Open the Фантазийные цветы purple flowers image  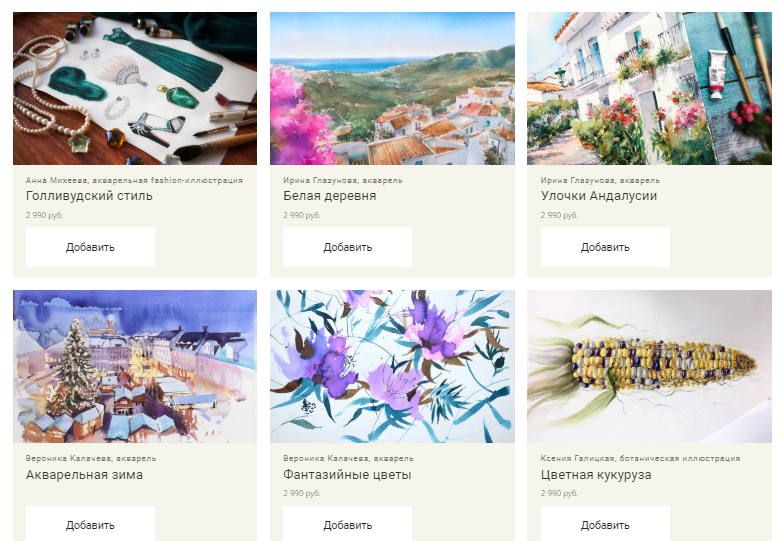pyautogui.click(x=392, y=366)
